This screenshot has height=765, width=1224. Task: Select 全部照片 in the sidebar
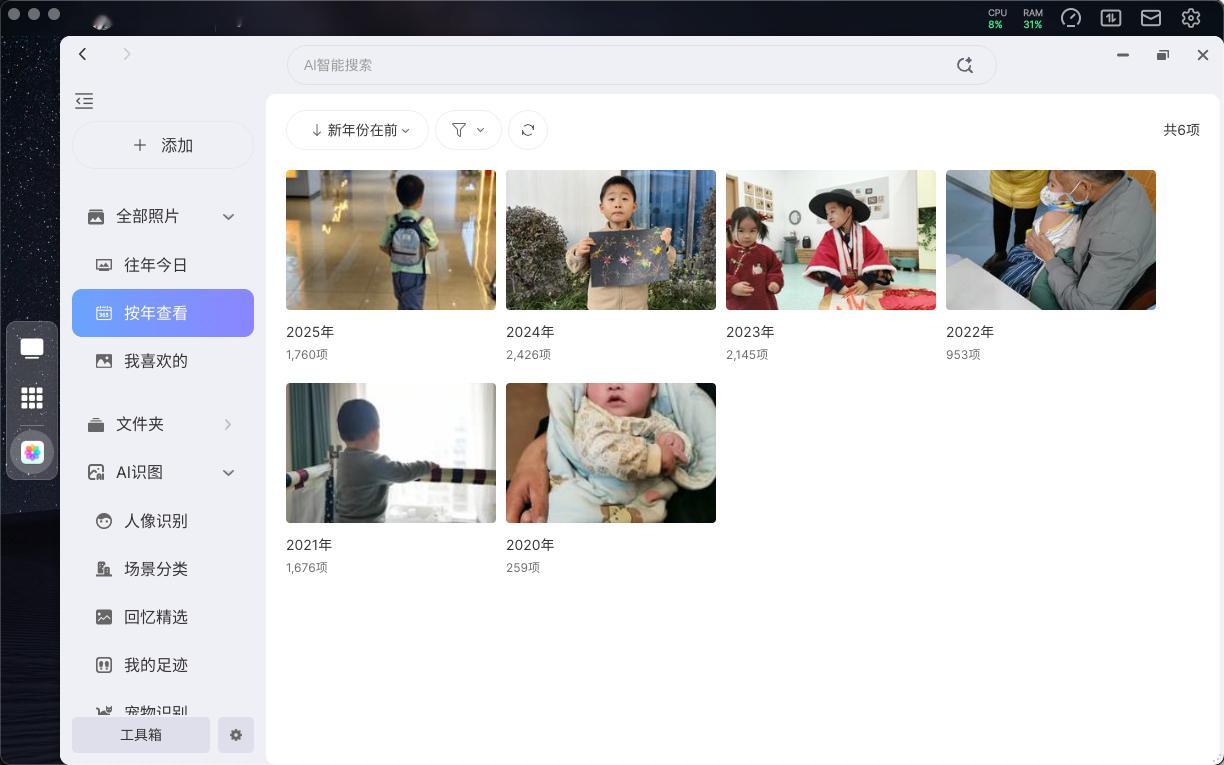coord(147,216)
